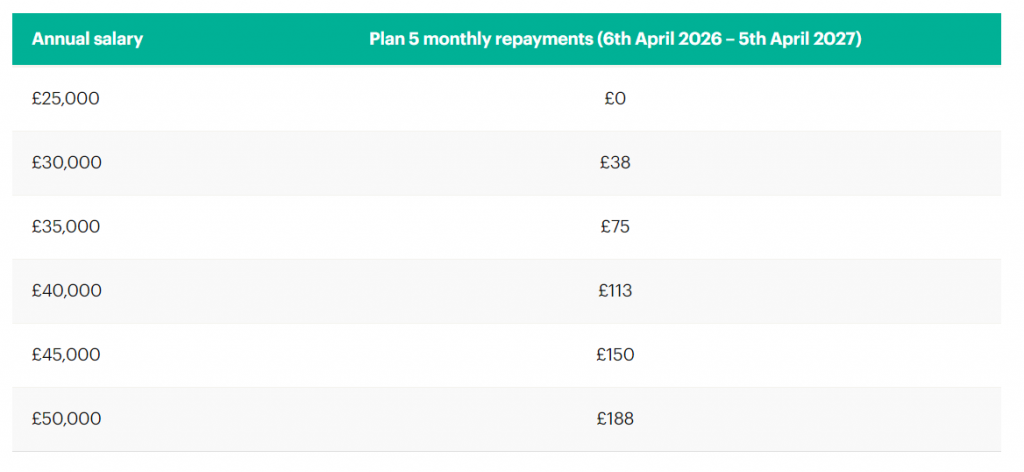Viewport: 1024px width, 472px height.
Task: Select the £25,000 annual salary cell
Action: [66, 98]
